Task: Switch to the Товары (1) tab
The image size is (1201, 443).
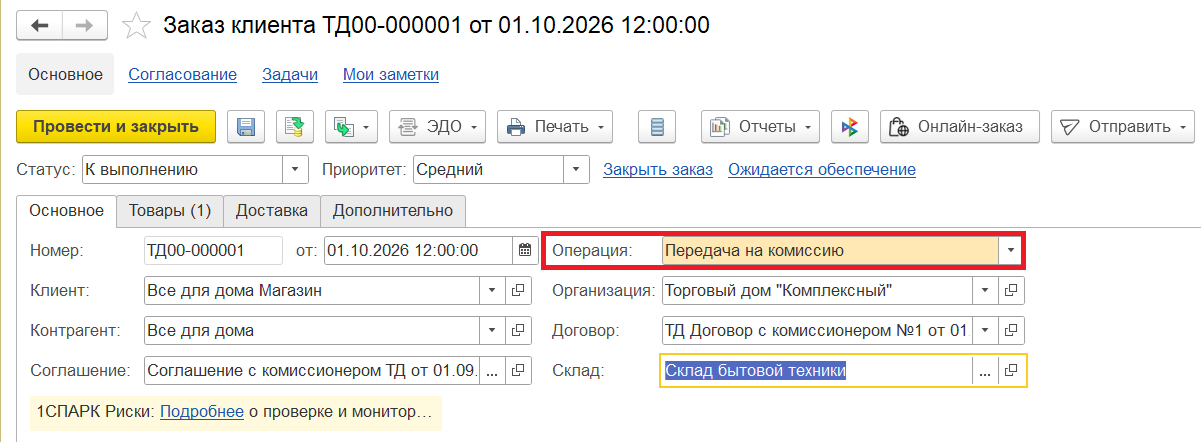Action: 170,211
